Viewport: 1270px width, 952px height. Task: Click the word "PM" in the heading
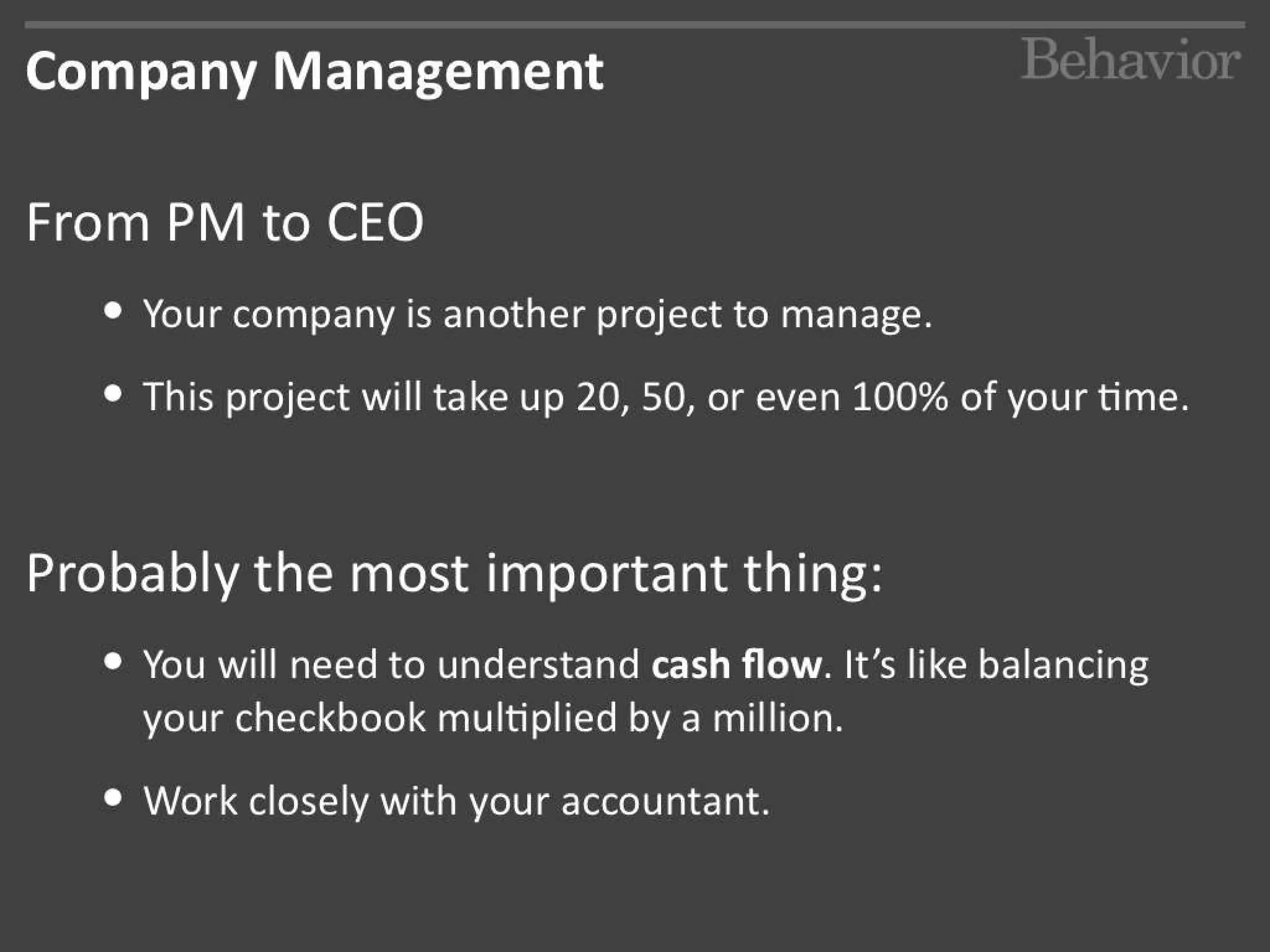pyautogui.click(x=205, y=222)
